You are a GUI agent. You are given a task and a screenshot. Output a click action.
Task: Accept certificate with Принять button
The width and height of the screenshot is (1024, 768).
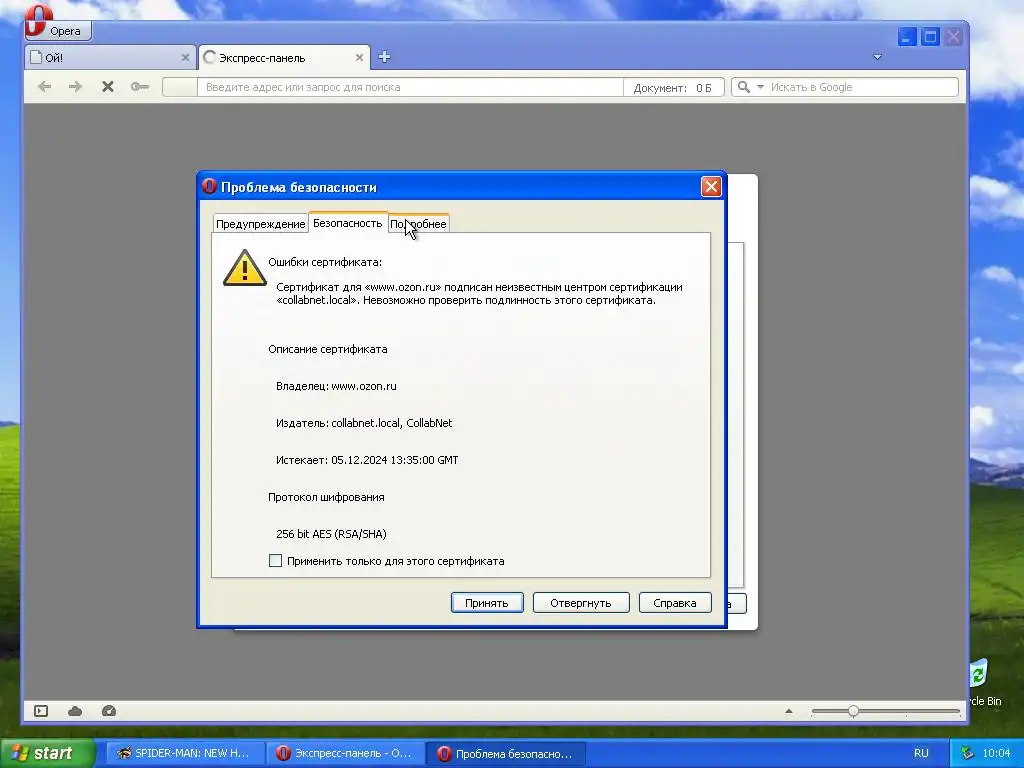click(487, 603)
